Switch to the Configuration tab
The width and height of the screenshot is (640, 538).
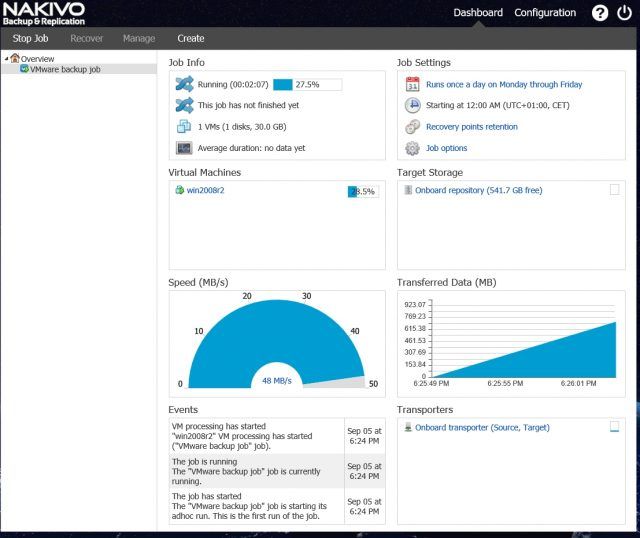[x=545, y=13]
